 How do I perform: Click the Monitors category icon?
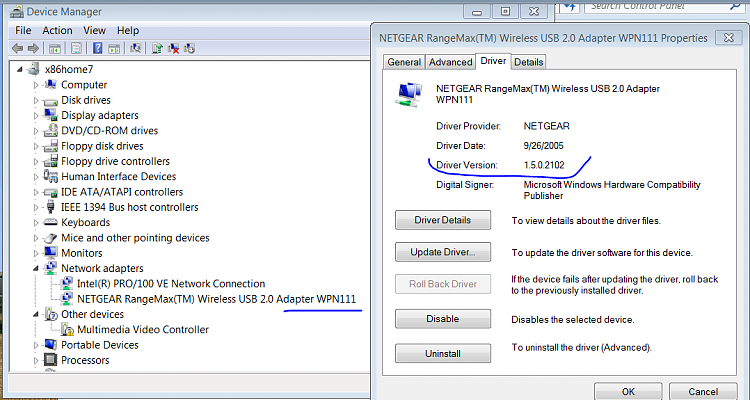tap(50, 253)
